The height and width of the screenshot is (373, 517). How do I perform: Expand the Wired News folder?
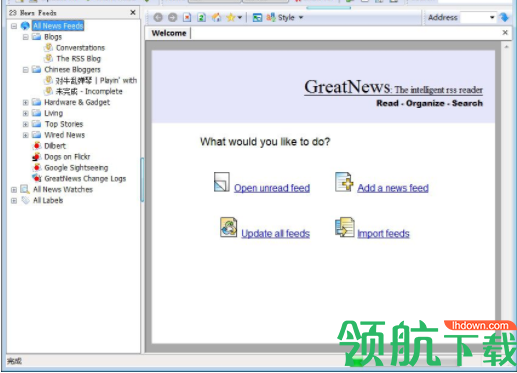tap(25, 135)
